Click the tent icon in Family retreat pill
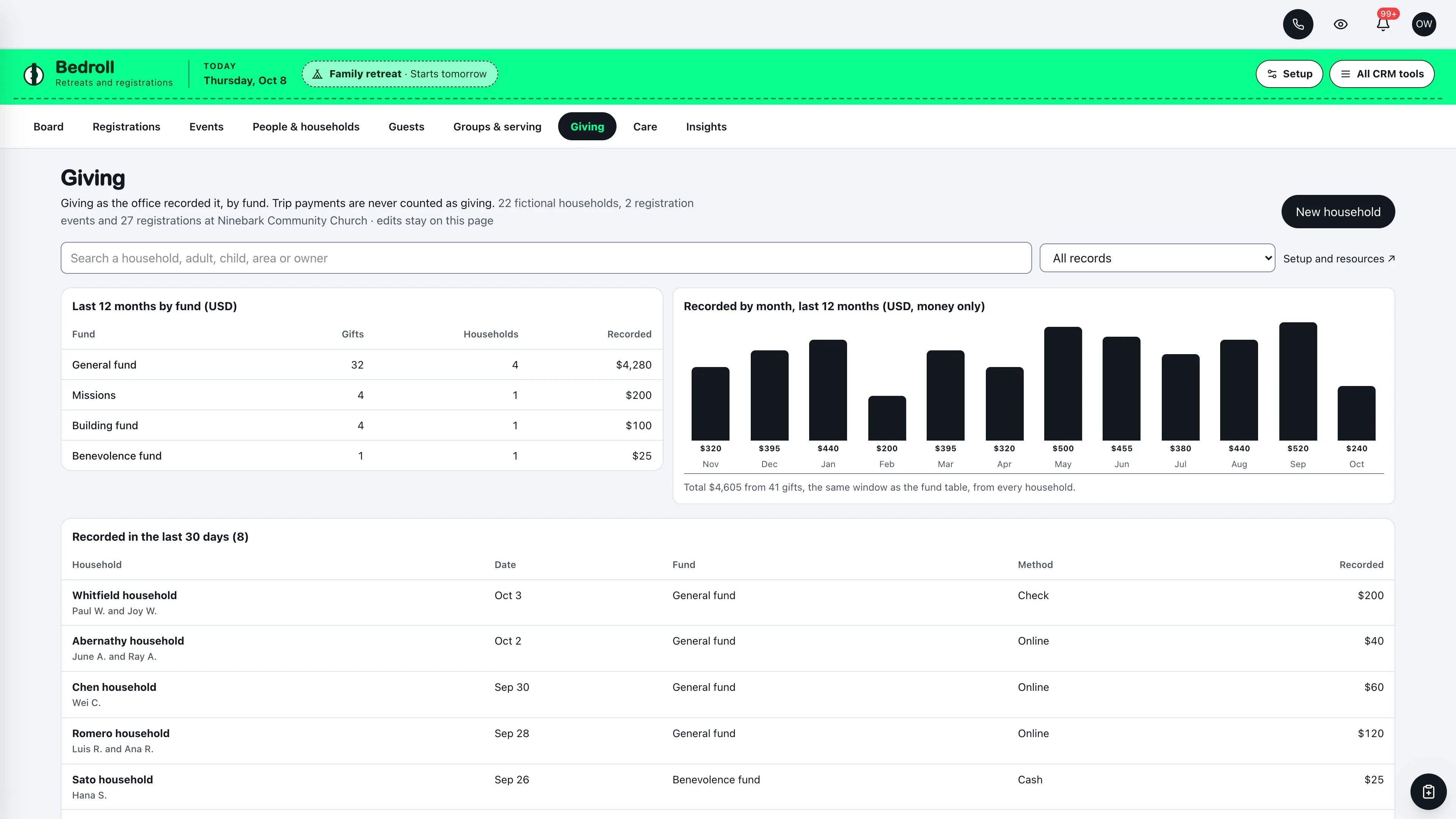This screenshot has width=1456, height=819. [318, 74]
